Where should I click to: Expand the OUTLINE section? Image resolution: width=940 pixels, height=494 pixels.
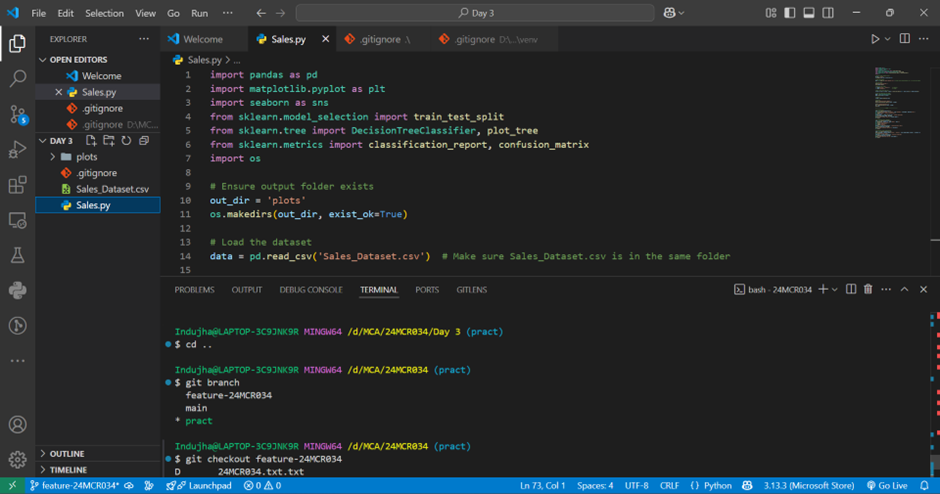tap(43, 454)
